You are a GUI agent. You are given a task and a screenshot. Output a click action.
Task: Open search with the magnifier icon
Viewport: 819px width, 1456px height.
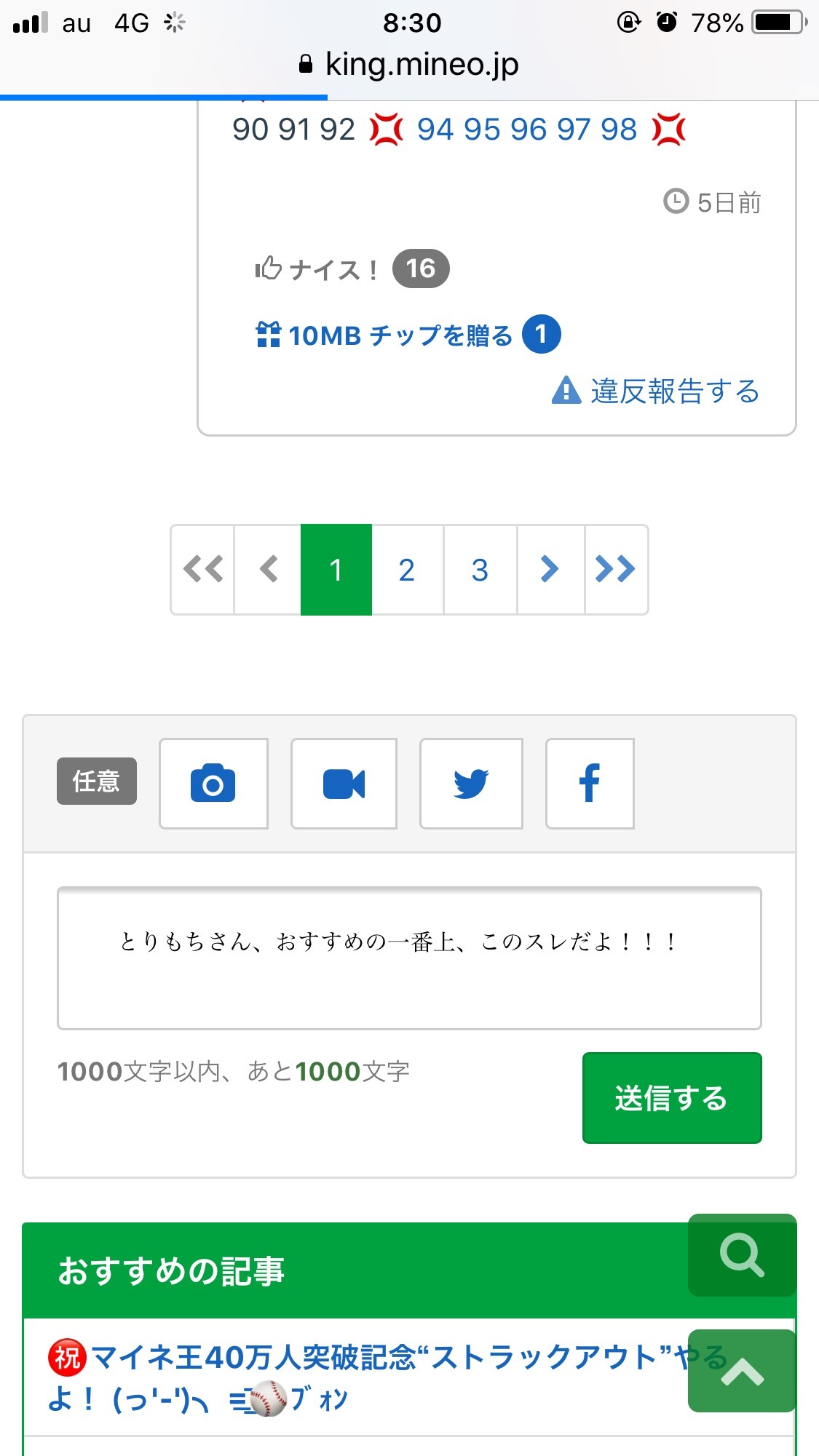tap(742, 1255)
